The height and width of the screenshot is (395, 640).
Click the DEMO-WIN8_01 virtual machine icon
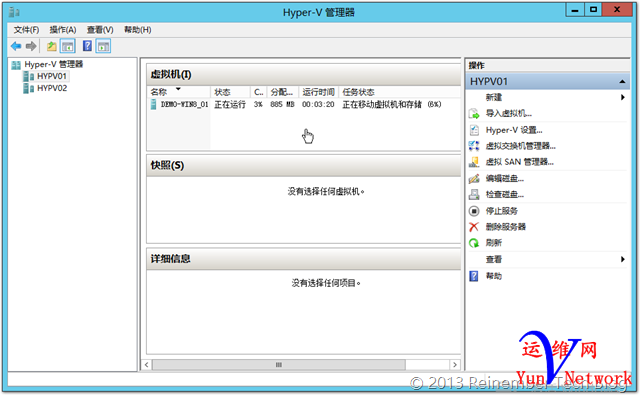pyautogui.click(x=153, y=104)
